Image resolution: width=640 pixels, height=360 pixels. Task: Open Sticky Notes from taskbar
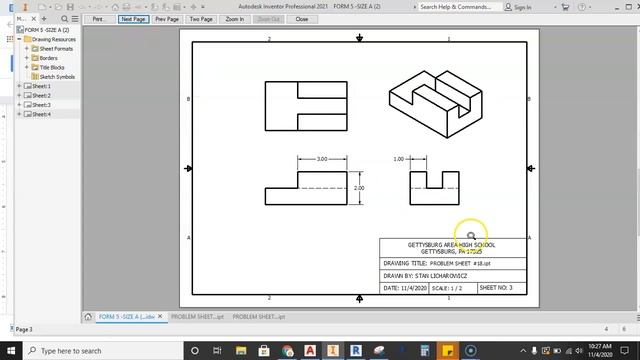pyautogui.click(x=447, y=351)
